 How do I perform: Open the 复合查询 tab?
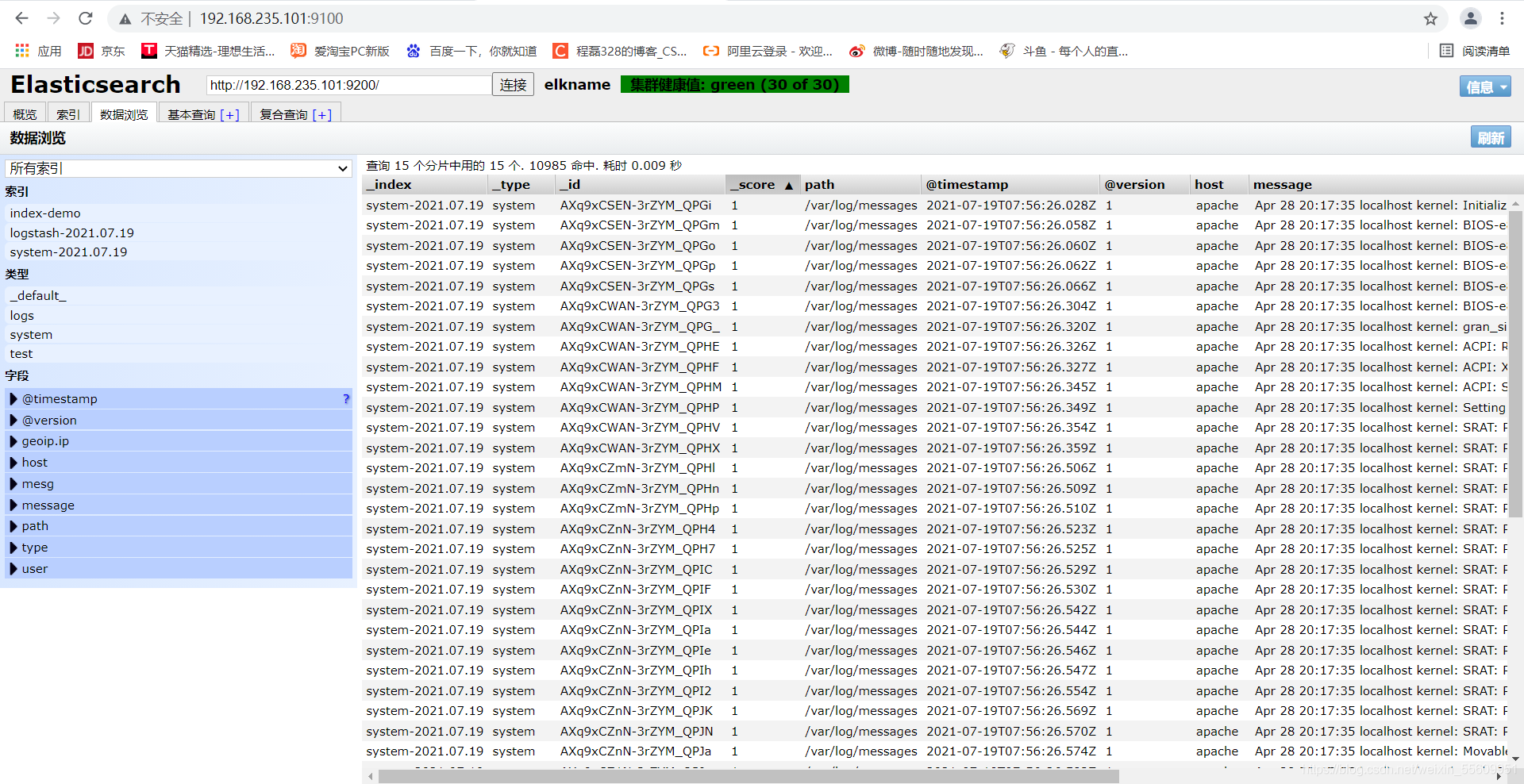coord(296,114)
